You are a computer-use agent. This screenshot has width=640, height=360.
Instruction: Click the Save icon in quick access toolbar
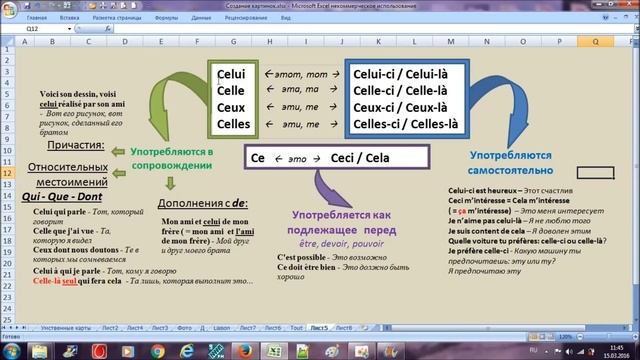point(27,6)
